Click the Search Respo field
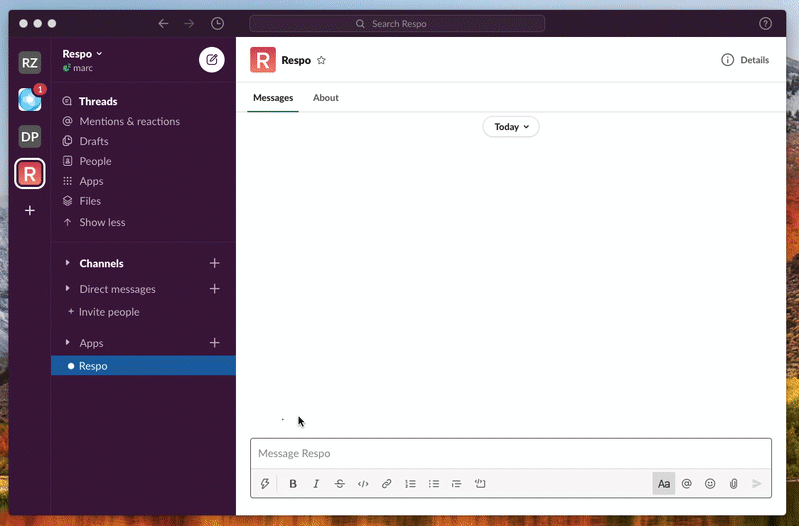The height and width of the screenshot is (526, 799). point(397,23)
